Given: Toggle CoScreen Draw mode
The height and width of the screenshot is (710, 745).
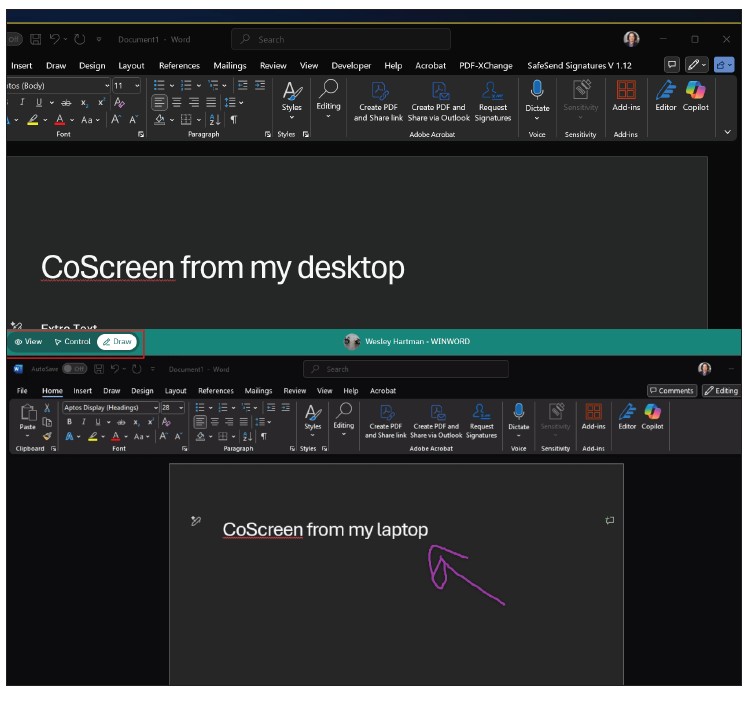Looking at the screenshot, I should pos(116,342).
